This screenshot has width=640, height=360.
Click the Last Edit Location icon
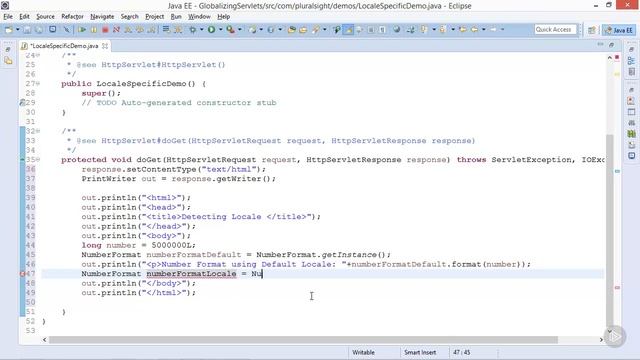(463, 29)
